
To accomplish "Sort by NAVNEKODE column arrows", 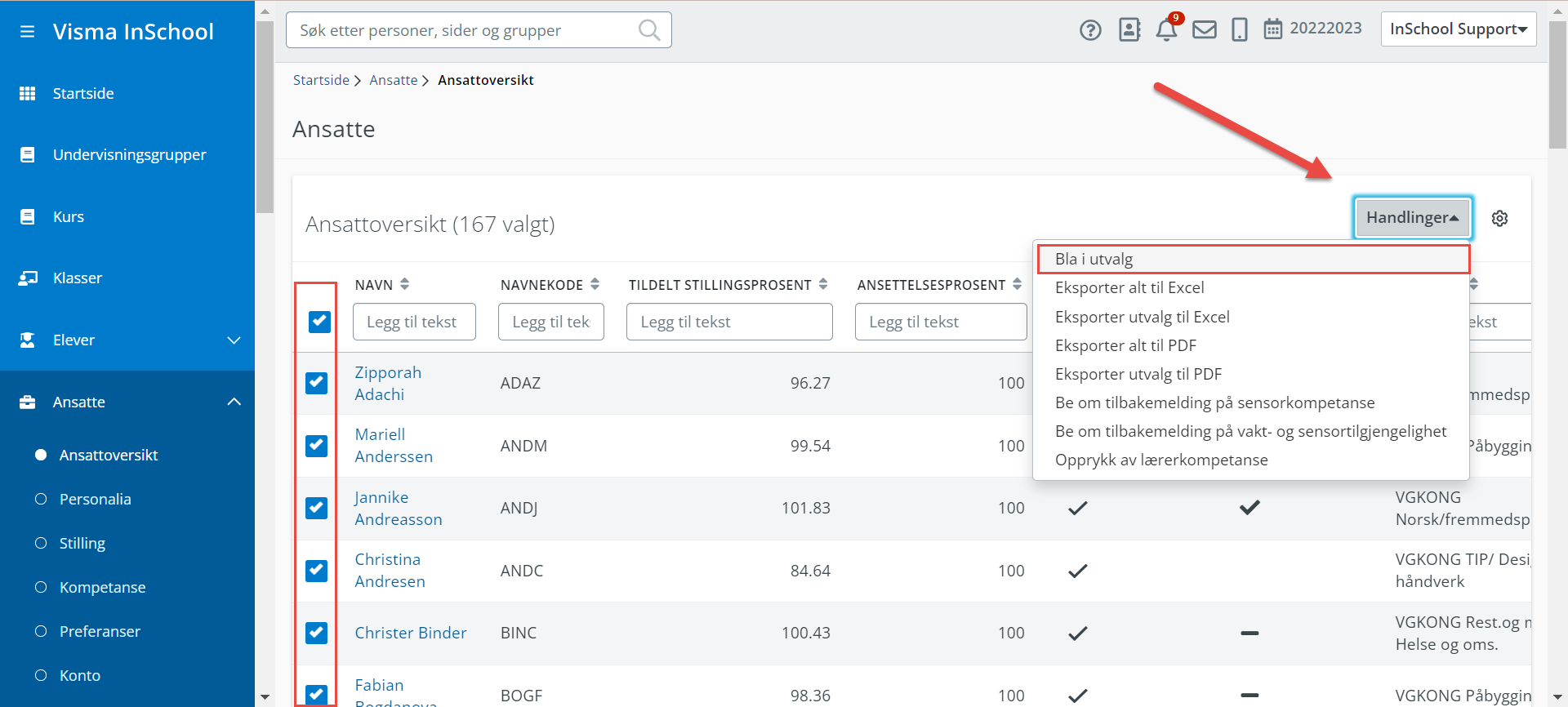I will (595, 284).
